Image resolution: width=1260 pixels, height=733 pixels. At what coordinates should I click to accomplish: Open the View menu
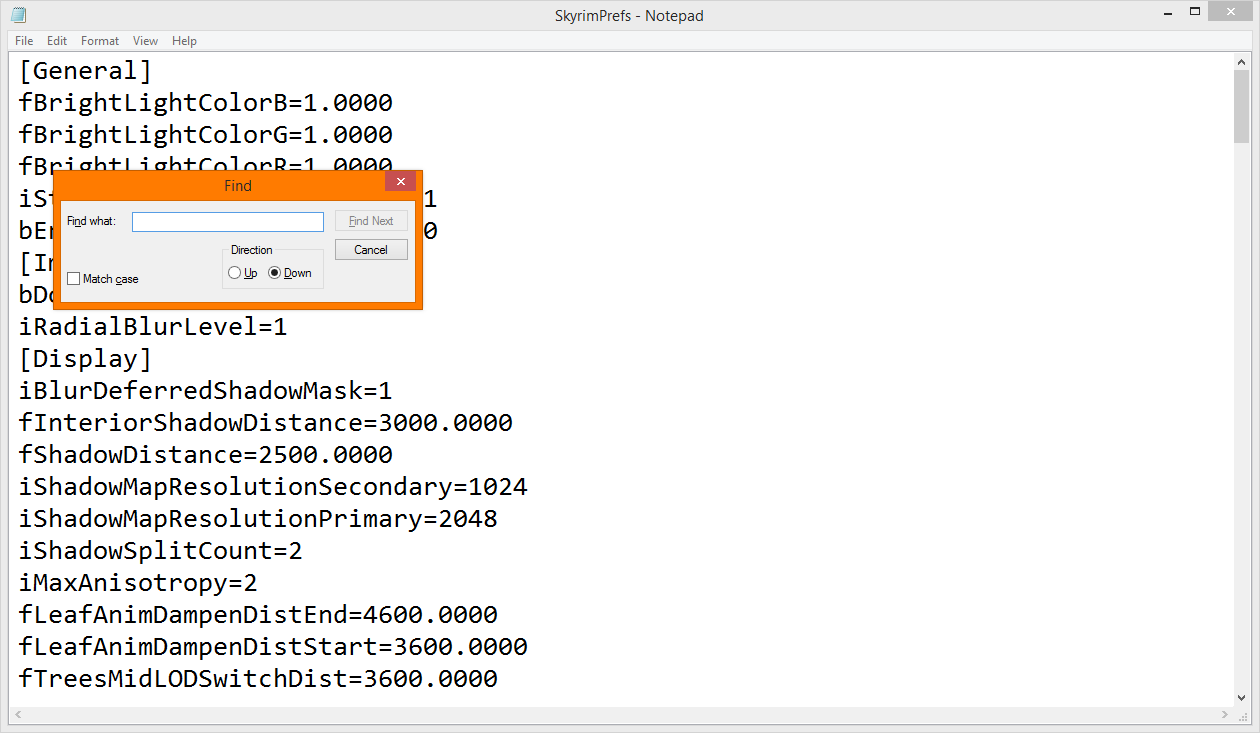pos(146,41)
